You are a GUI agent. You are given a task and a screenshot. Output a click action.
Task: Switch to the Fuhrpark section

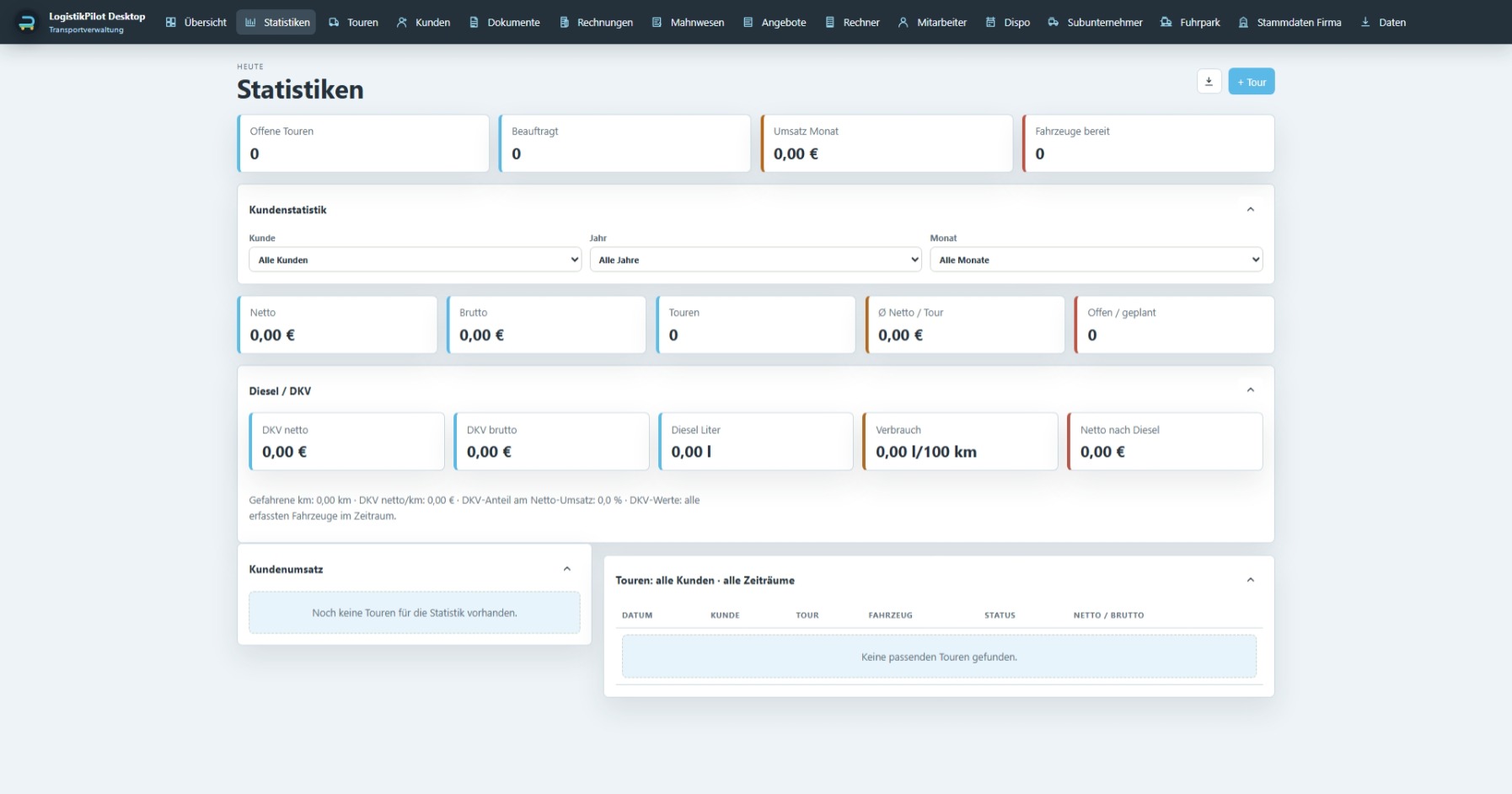1190,22
